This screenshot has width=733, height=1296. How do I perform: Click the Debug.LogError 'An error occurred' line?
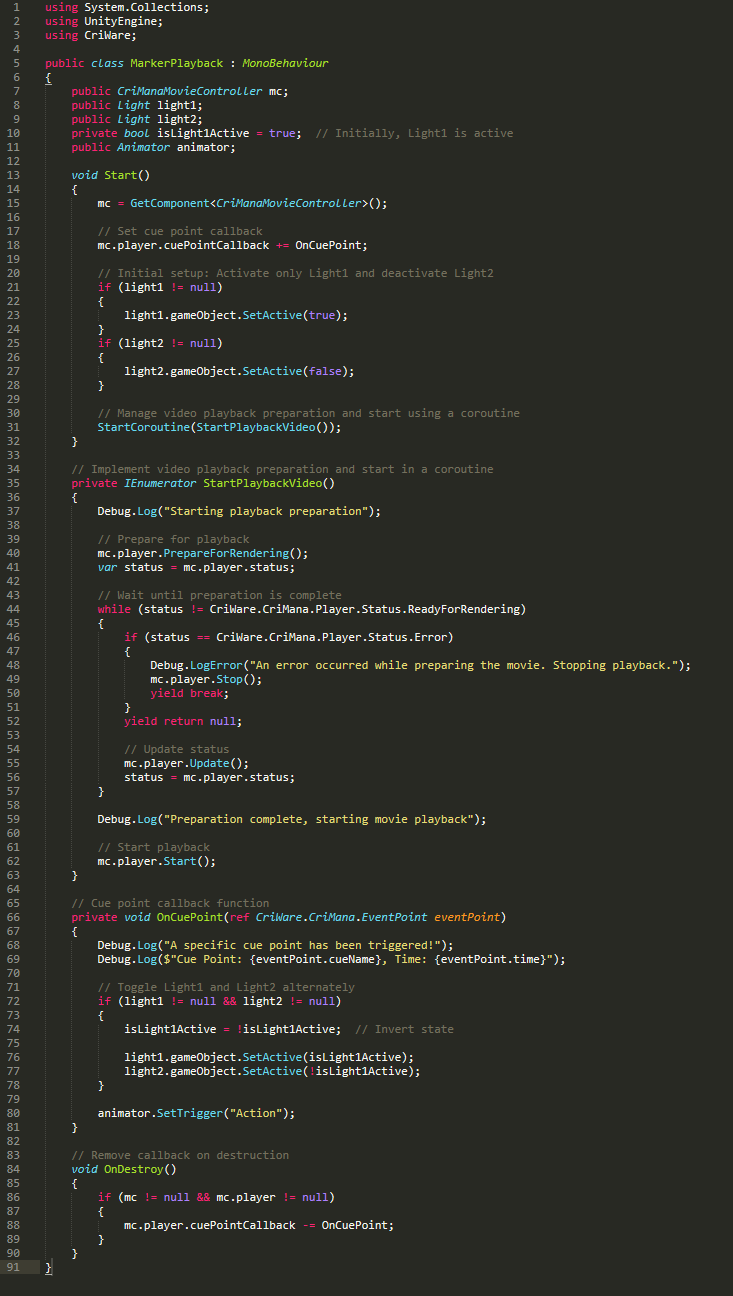click(420, 665)
